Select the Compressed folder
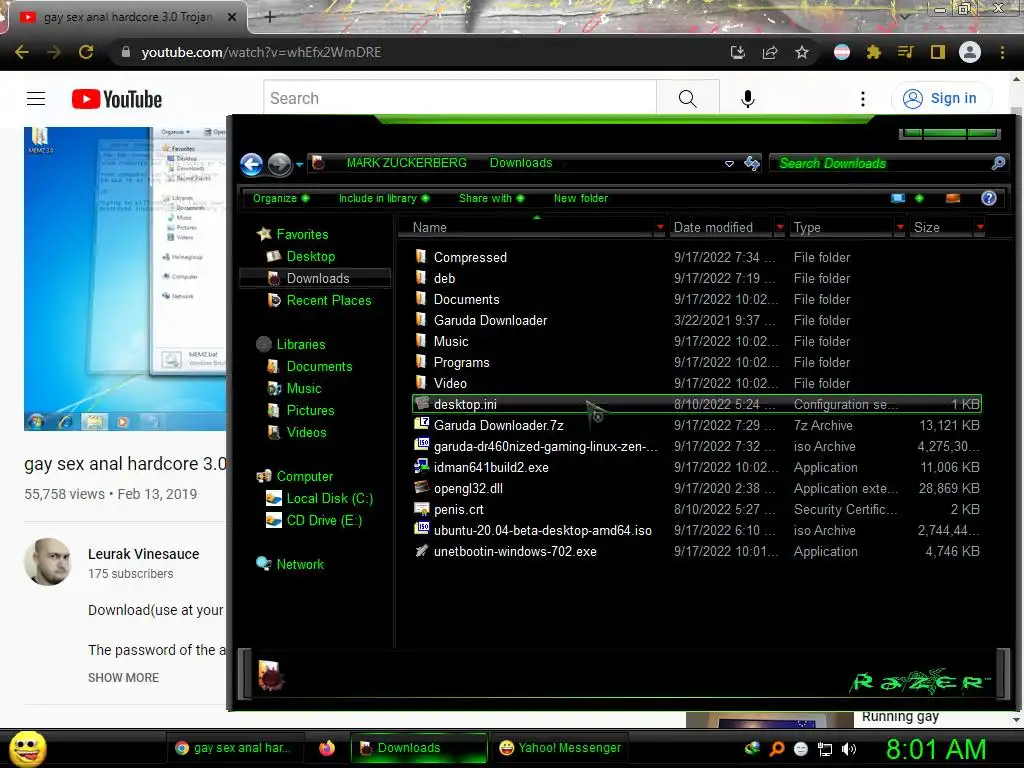This screenshot has height=768, width=1024. 470,257
